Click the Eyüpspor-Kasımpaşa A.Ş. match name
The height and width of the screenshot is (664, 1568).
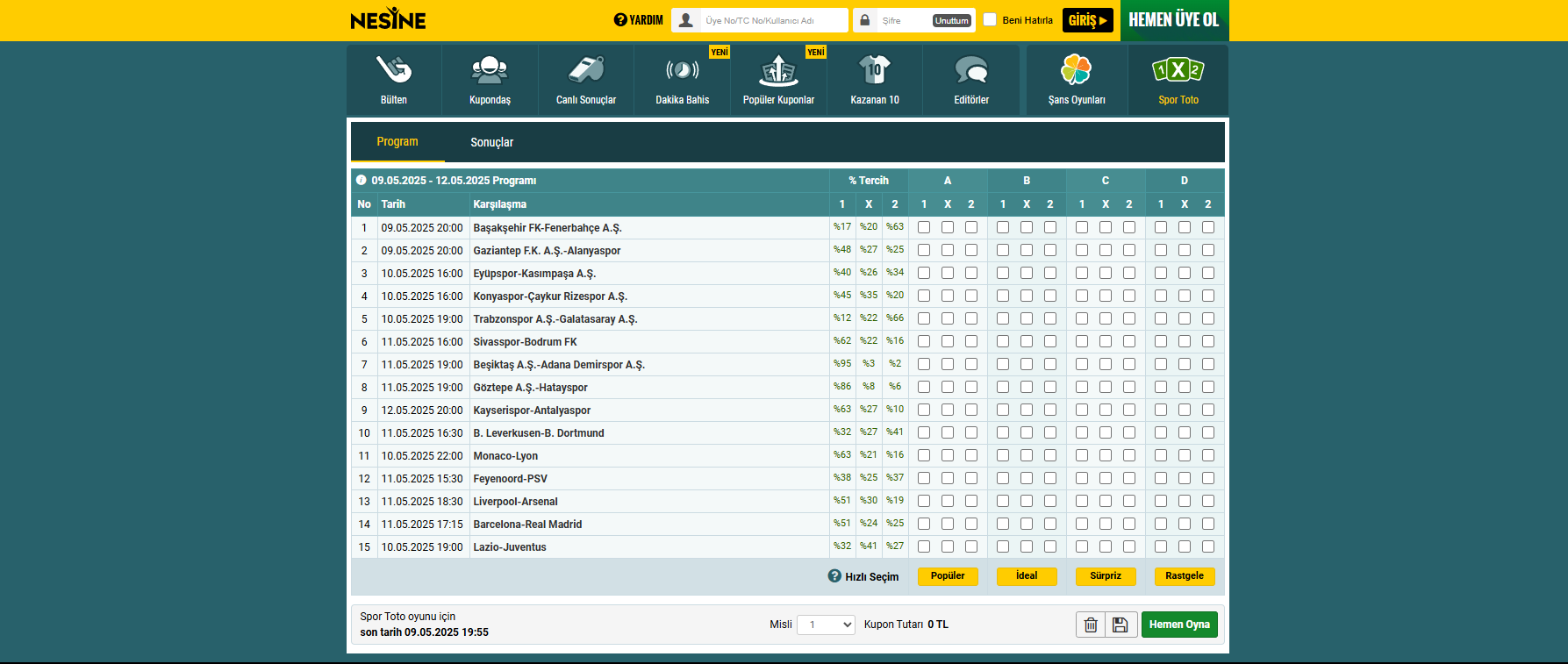tap(534, 274)
